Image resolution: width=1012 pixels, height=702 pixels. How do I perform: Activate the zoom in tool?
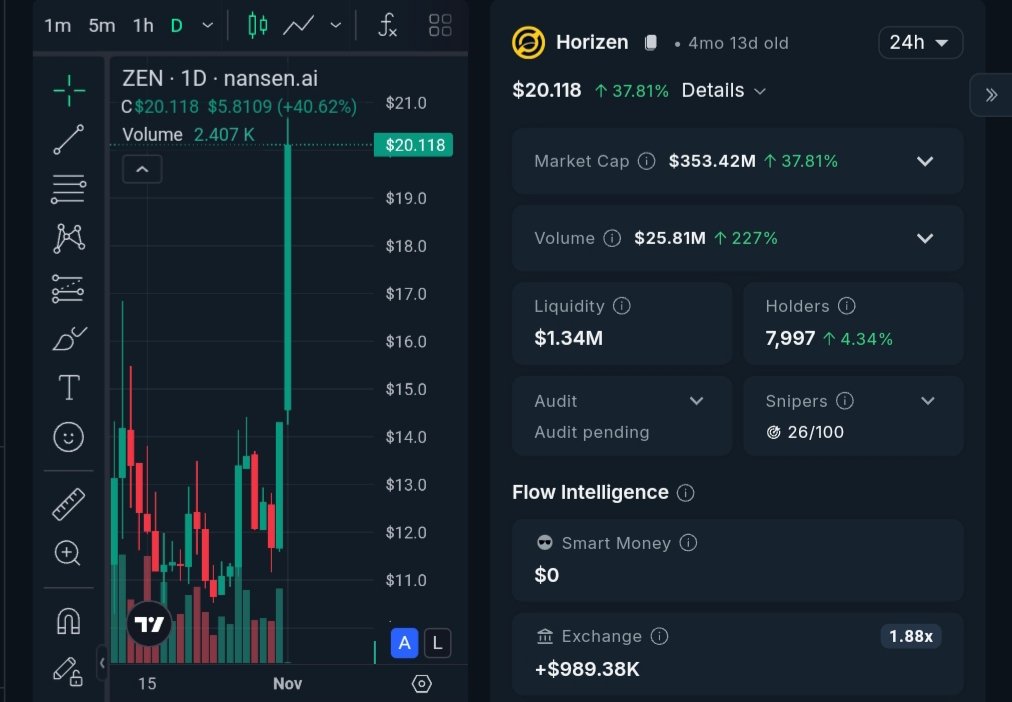point(68,553)
